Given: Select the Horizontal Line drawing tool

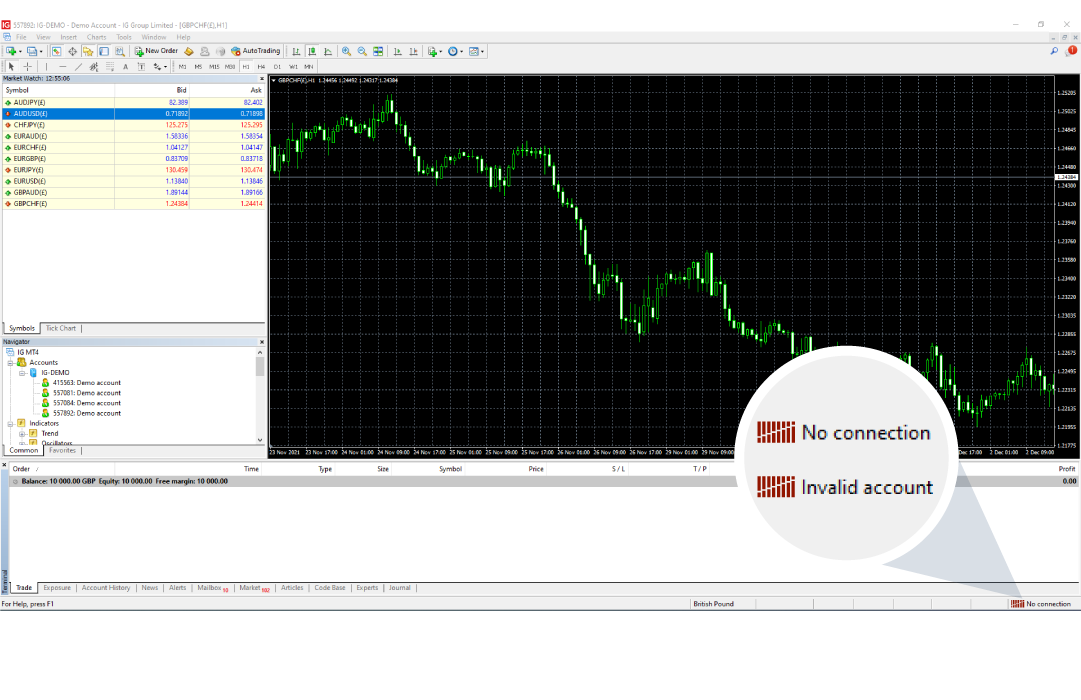Looking at the screenshot, I should [x=62, y=67].
